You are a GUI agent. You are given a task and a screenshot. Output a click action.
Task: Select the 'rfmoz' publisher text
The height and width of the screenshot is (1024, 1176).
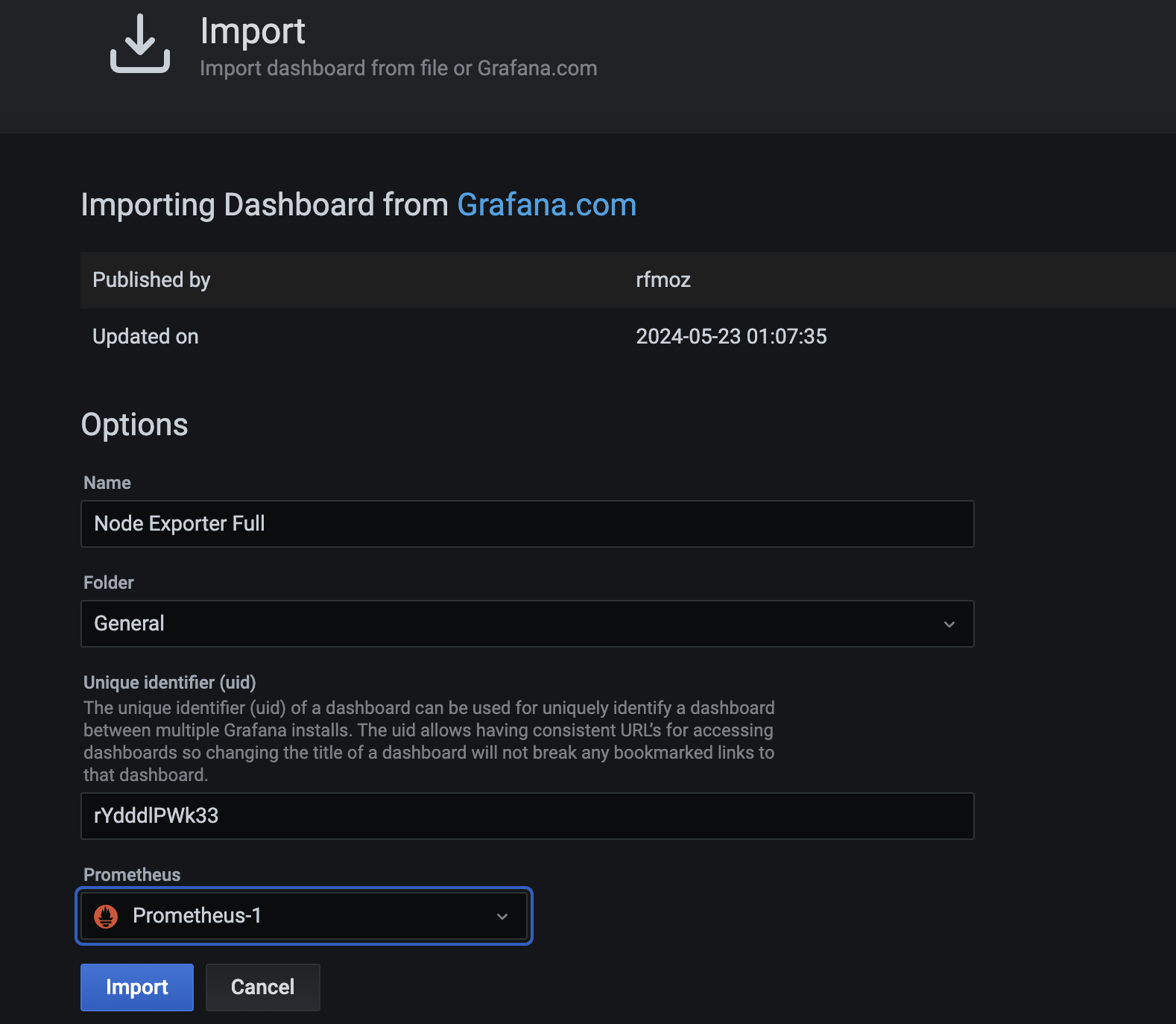tap(663, 280)
